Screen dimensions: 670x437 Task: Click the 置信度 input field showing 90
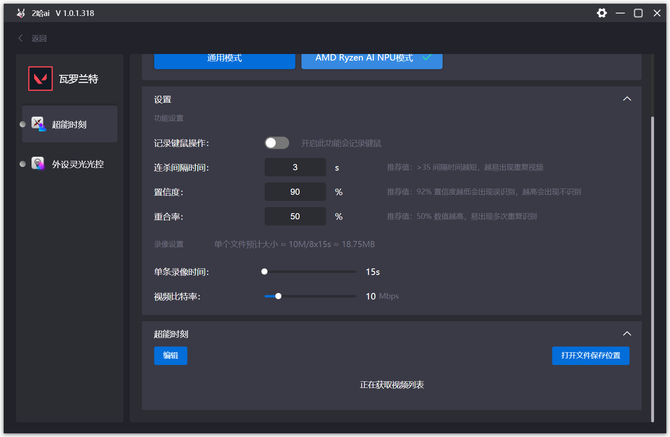295,192
